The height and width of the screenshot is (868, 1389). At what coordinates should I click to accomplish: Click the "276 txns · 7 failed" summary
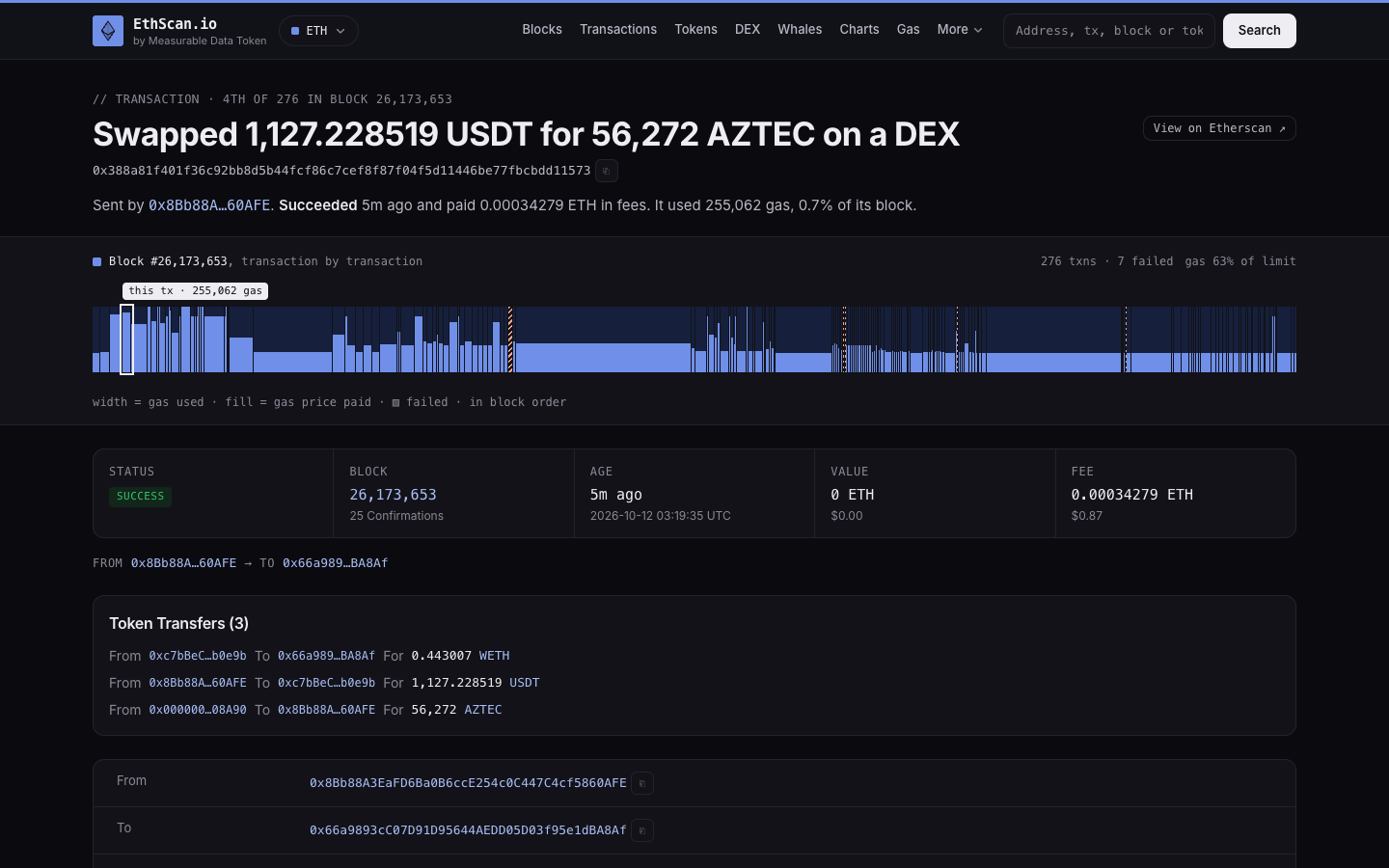click(1107, 261)
